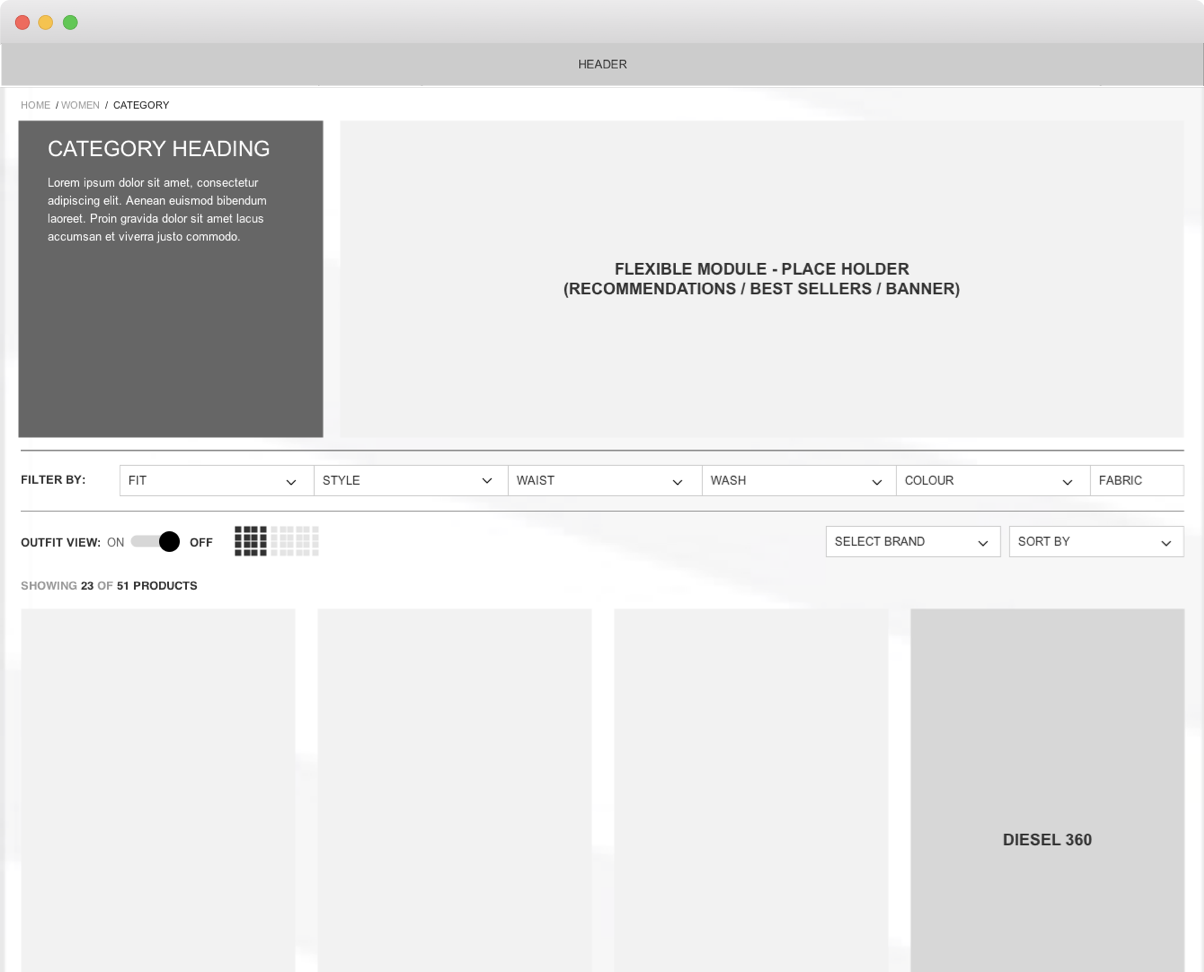Viewport: 1204px width, 972px height.
Task: Toggle the Outfit View switch
Action: point(155,542)
